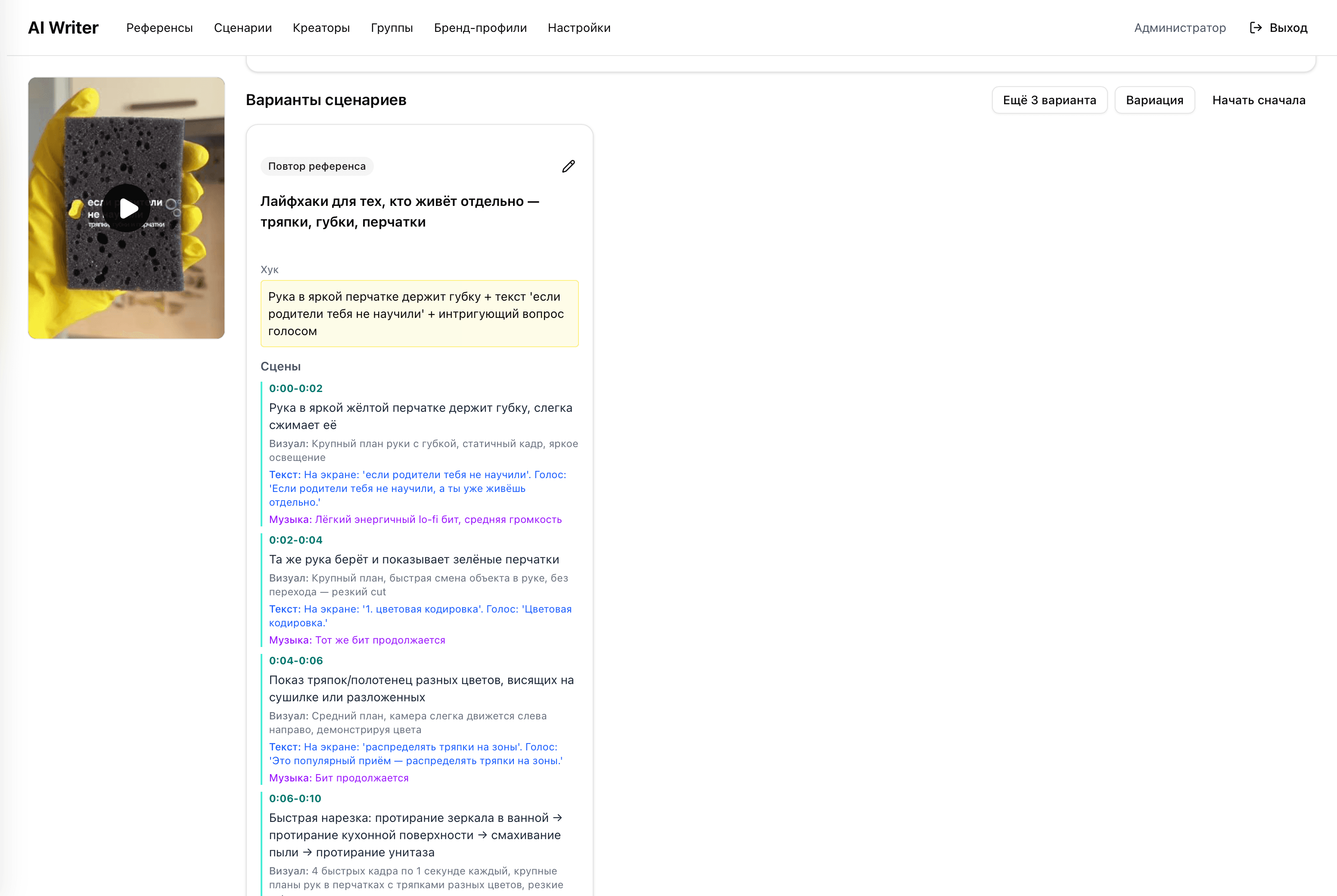The image size is (1337, 896).
Task: Play the reference video
Action: (x=126, y=208)
